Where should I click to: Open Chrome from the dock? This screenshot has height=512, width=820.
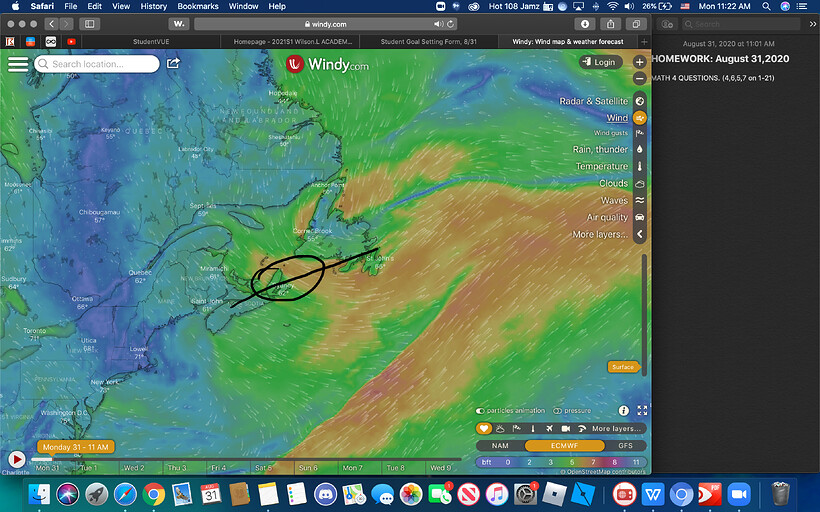coord(153,494)
